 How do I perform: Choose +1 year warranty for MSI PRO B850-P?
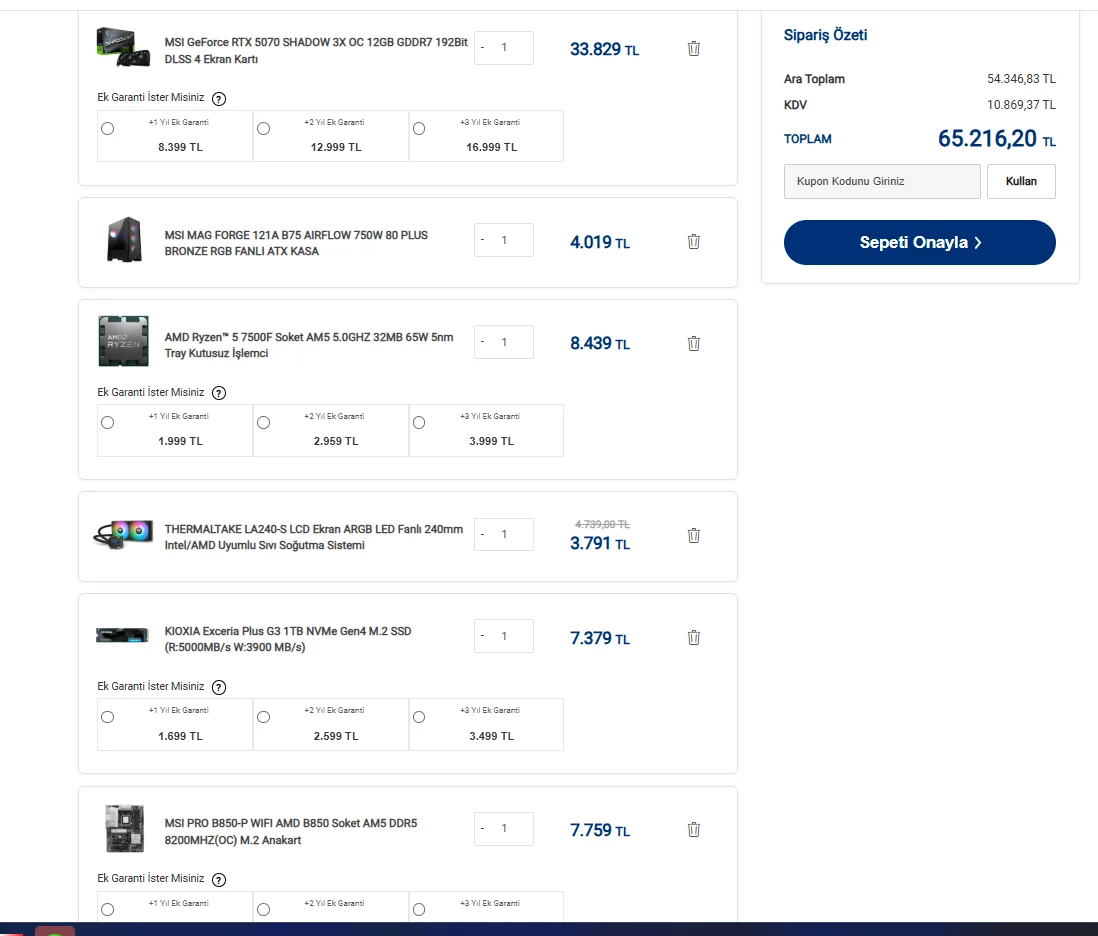[x=107, y=909]
